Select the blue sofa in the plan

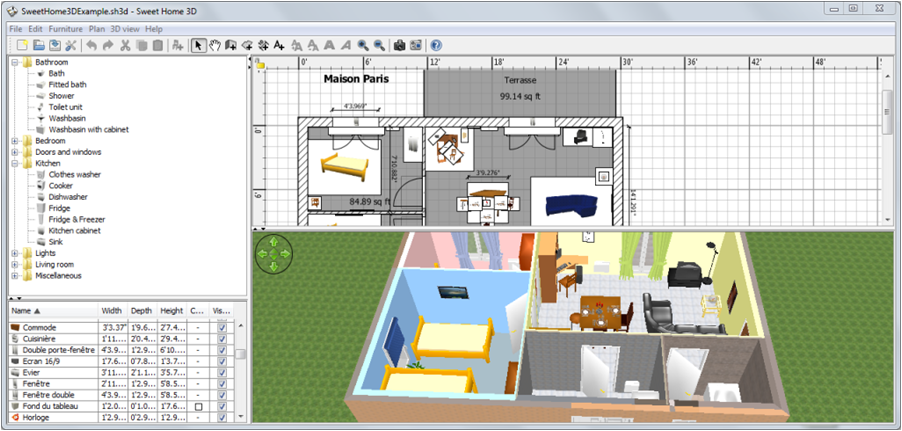click(571, 205)
